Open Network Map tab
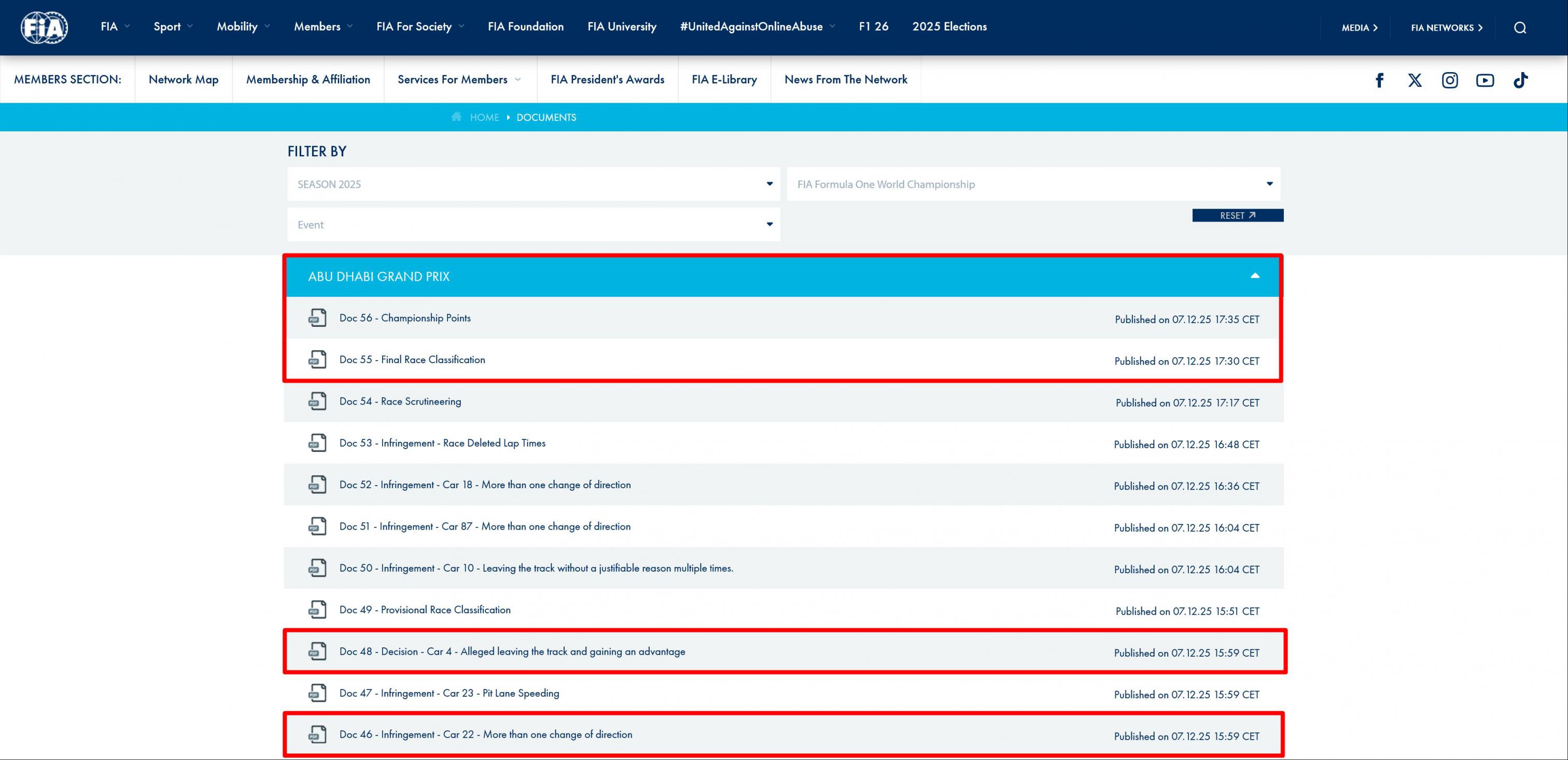This screenshot has height=760, width=1568. click(183, 79)
